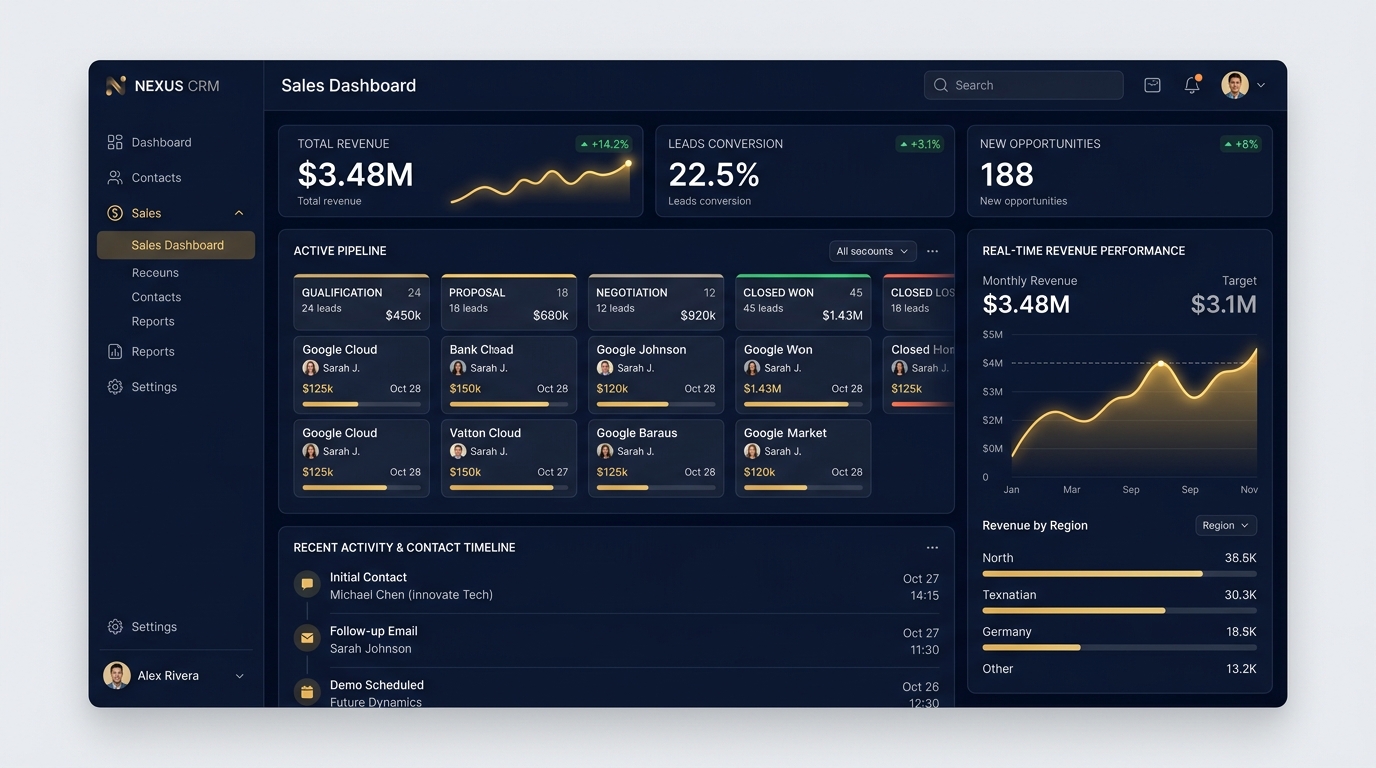Click the +3.1% leads conversion badge
The width and height of the screenshot is (1376, 768).
(x=920, y=144)
